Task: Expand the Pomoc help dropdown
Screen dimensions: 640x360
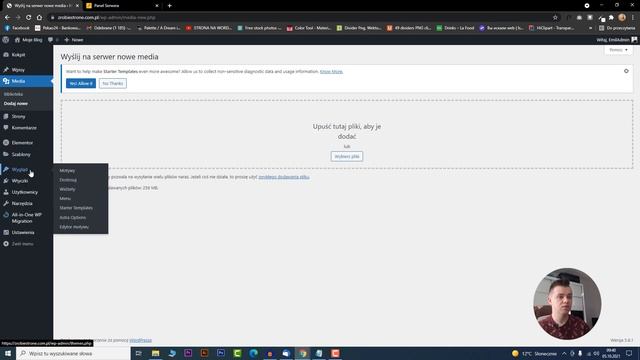Action: click(618, 50)
